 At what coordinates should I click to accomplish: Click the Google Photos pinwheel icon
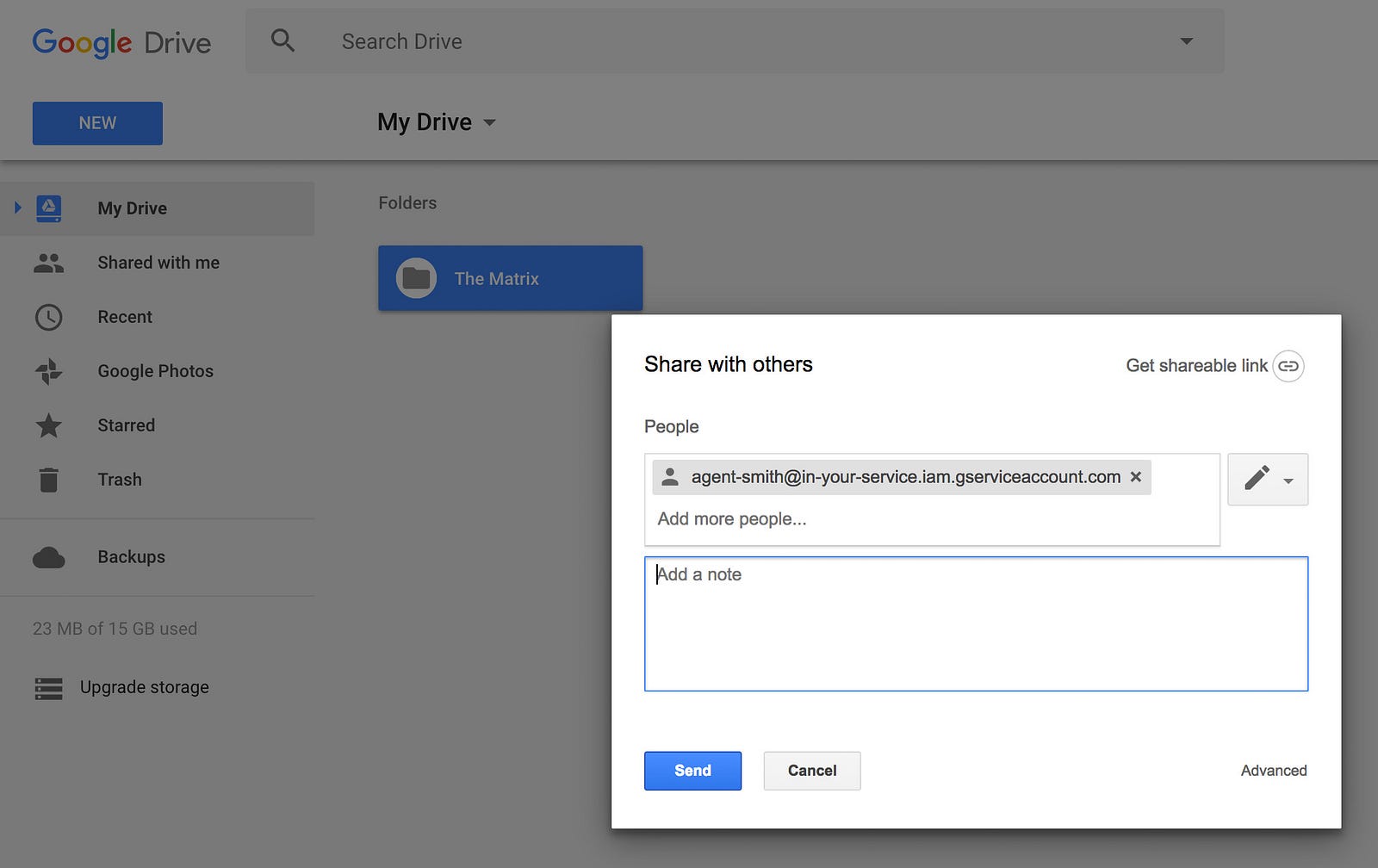(x=49, y=371)
